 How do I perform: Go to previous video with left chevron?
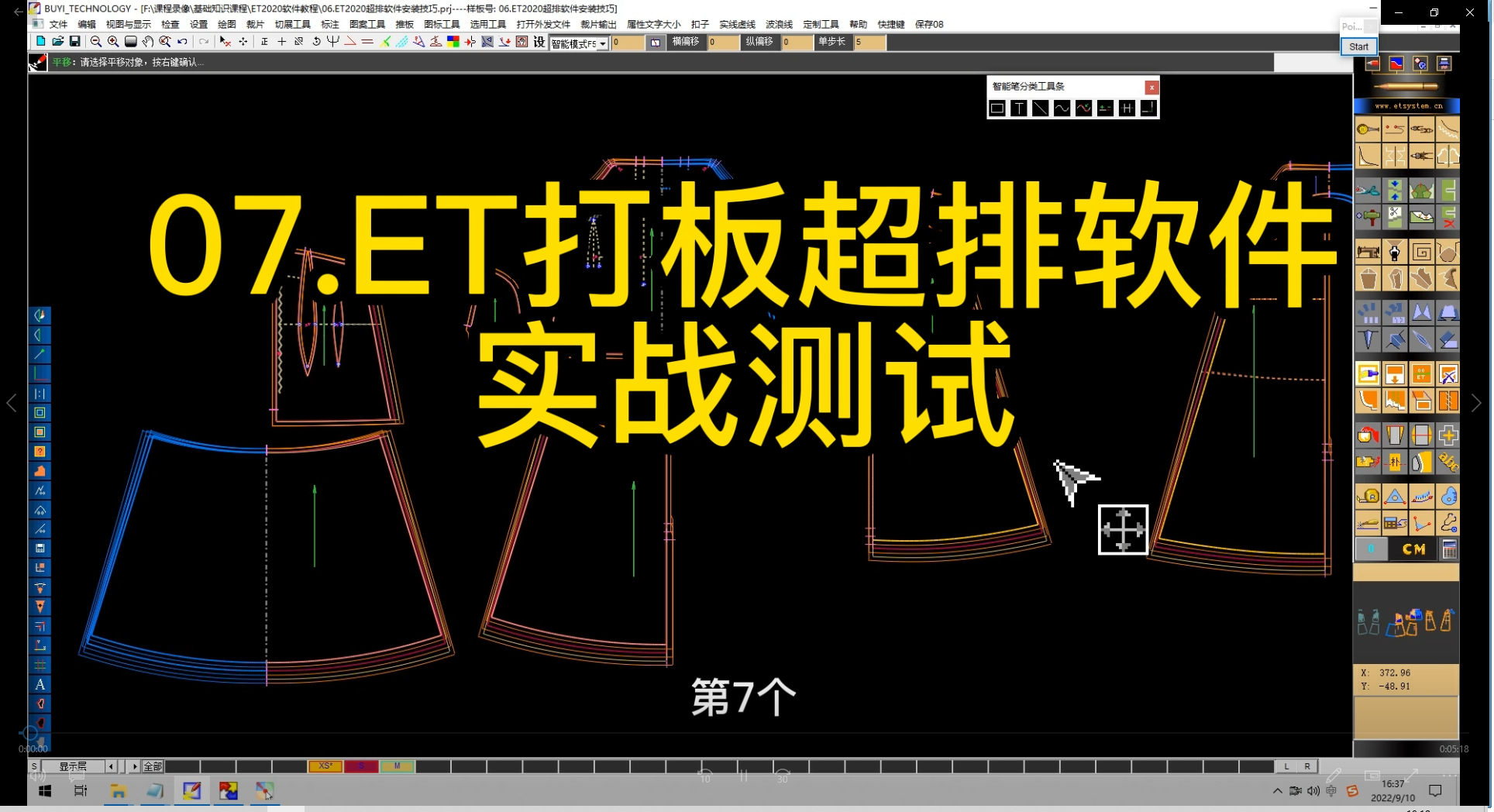coord(12,403)
